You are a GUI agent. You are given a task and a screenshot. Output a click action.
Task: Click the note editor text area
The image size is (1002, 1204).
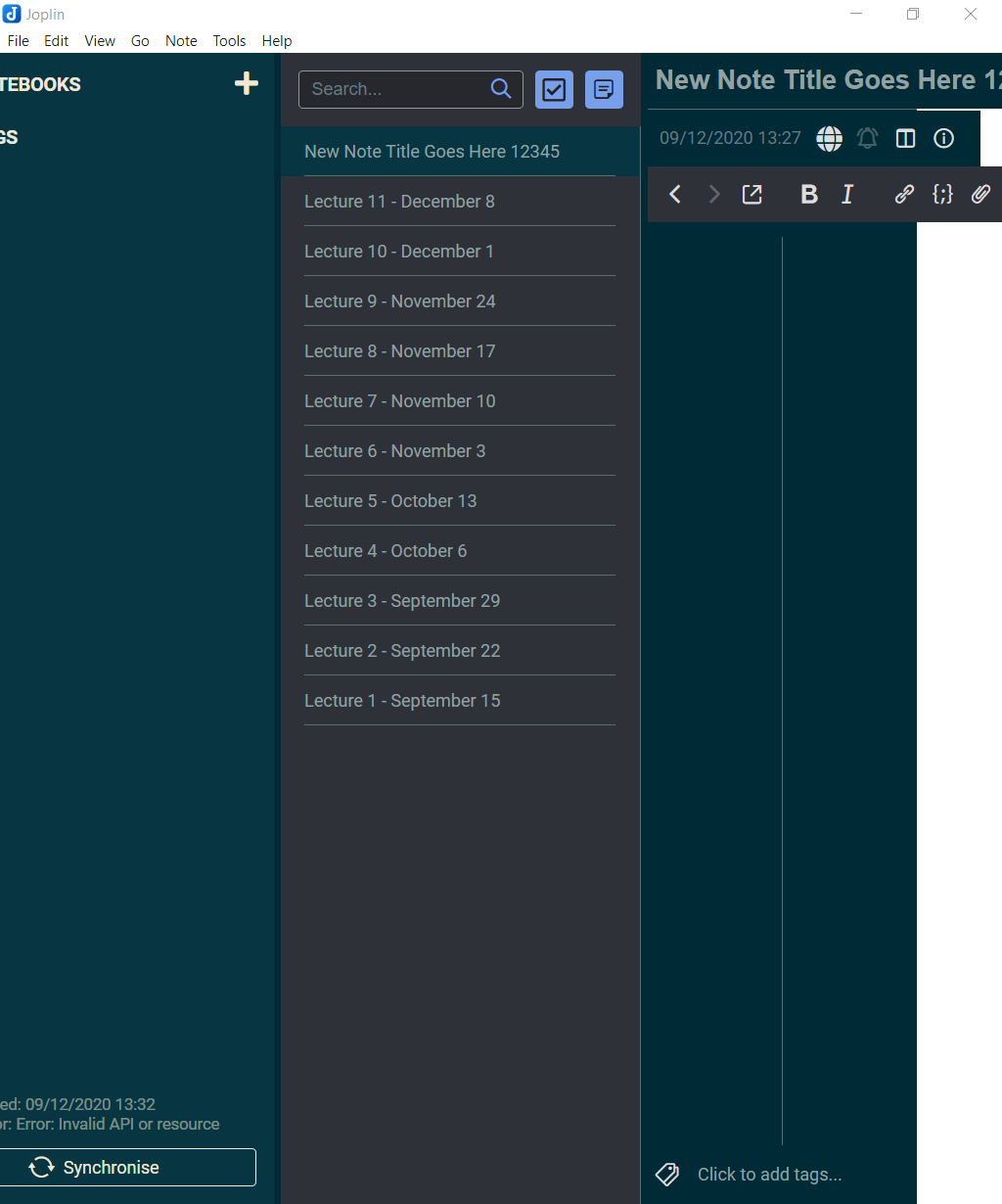(714, 690)
